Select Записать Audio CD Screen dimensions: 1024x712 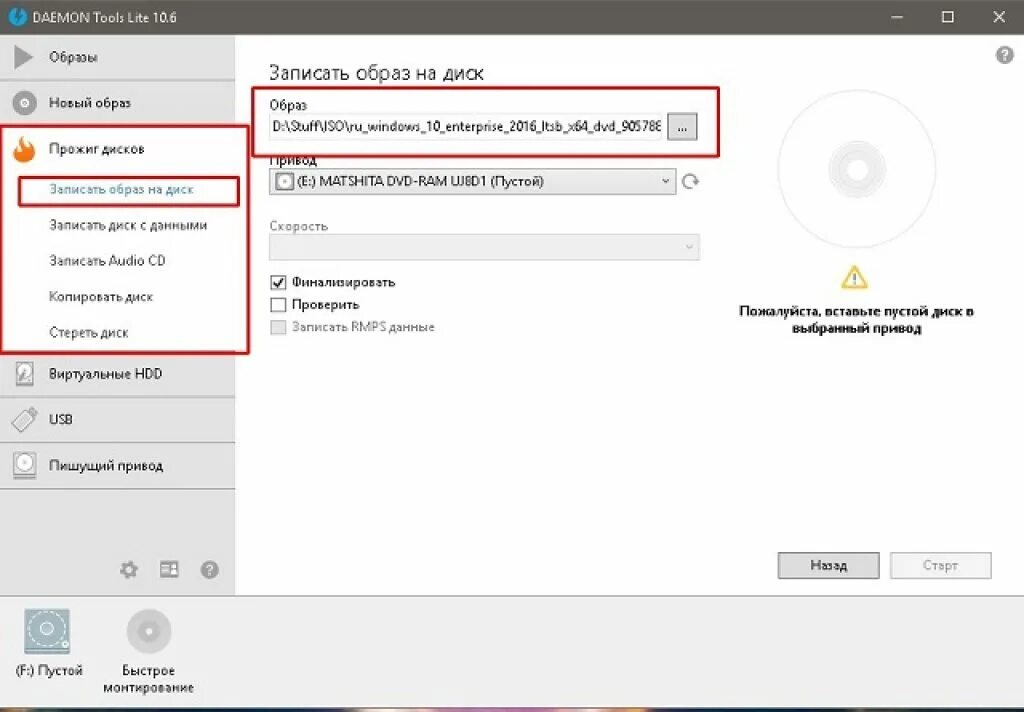107,261
